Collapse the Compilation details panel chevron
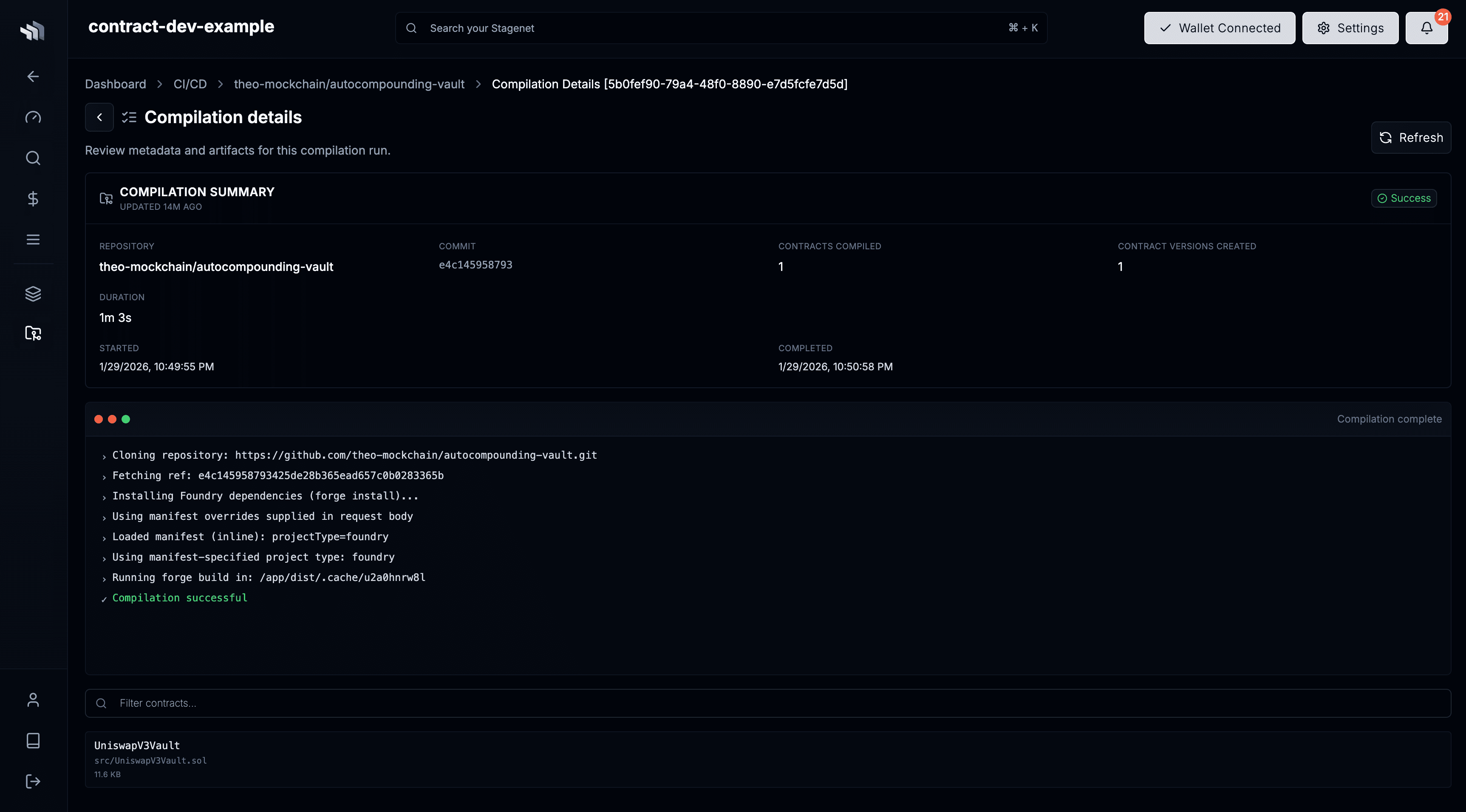This screenshot has width=1466, height=812. point(99,117)
